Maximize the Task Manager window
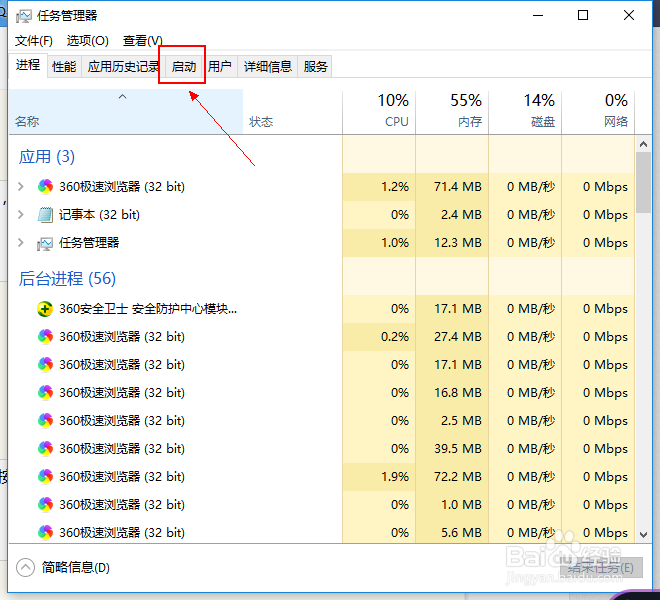This screenshot has width=660, height=600. pyautogui.click(x=583, y=16)
